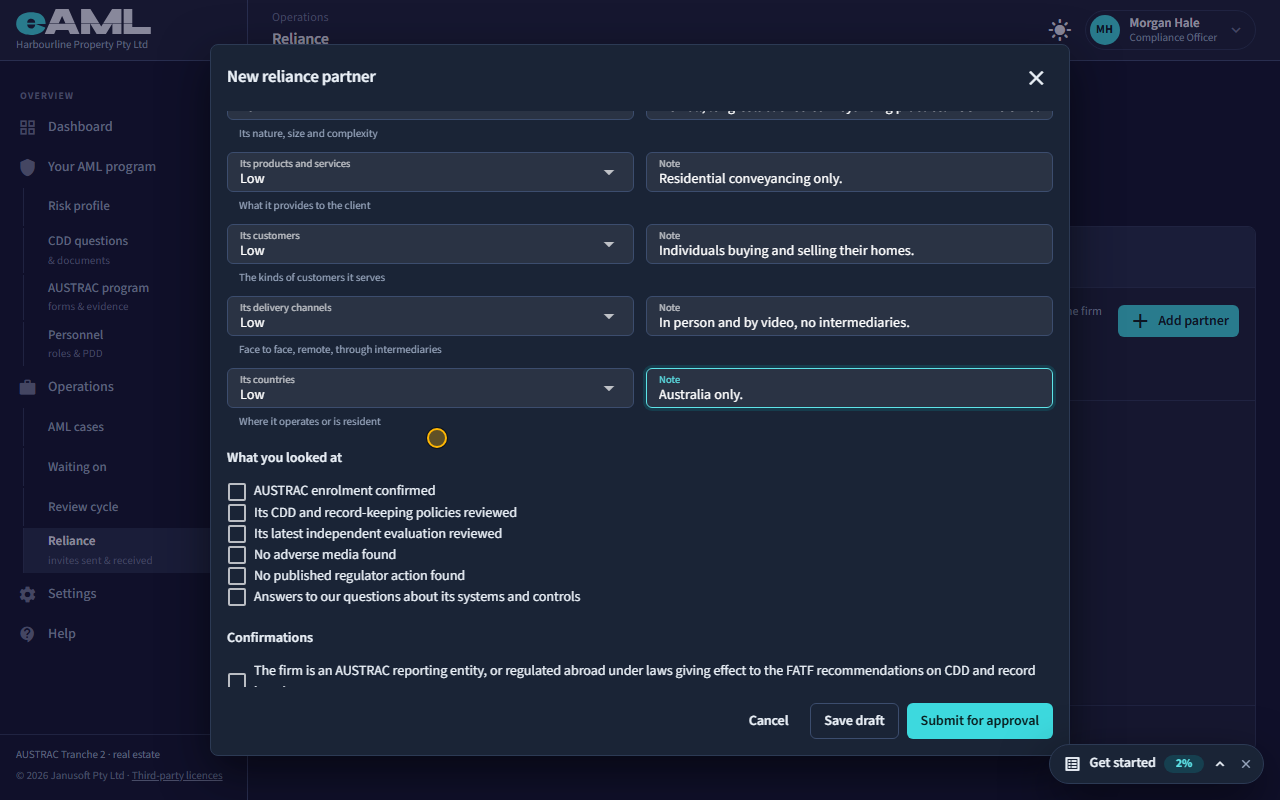Select Waiting on in sidebar
The image size is (1280, 800).
click(x=77, y=467)
